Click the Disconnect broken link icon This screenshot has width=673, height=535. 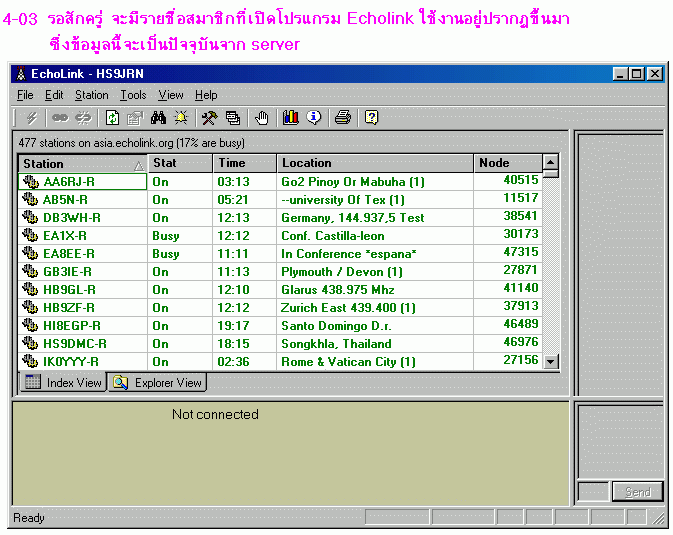tap(83, 118)
